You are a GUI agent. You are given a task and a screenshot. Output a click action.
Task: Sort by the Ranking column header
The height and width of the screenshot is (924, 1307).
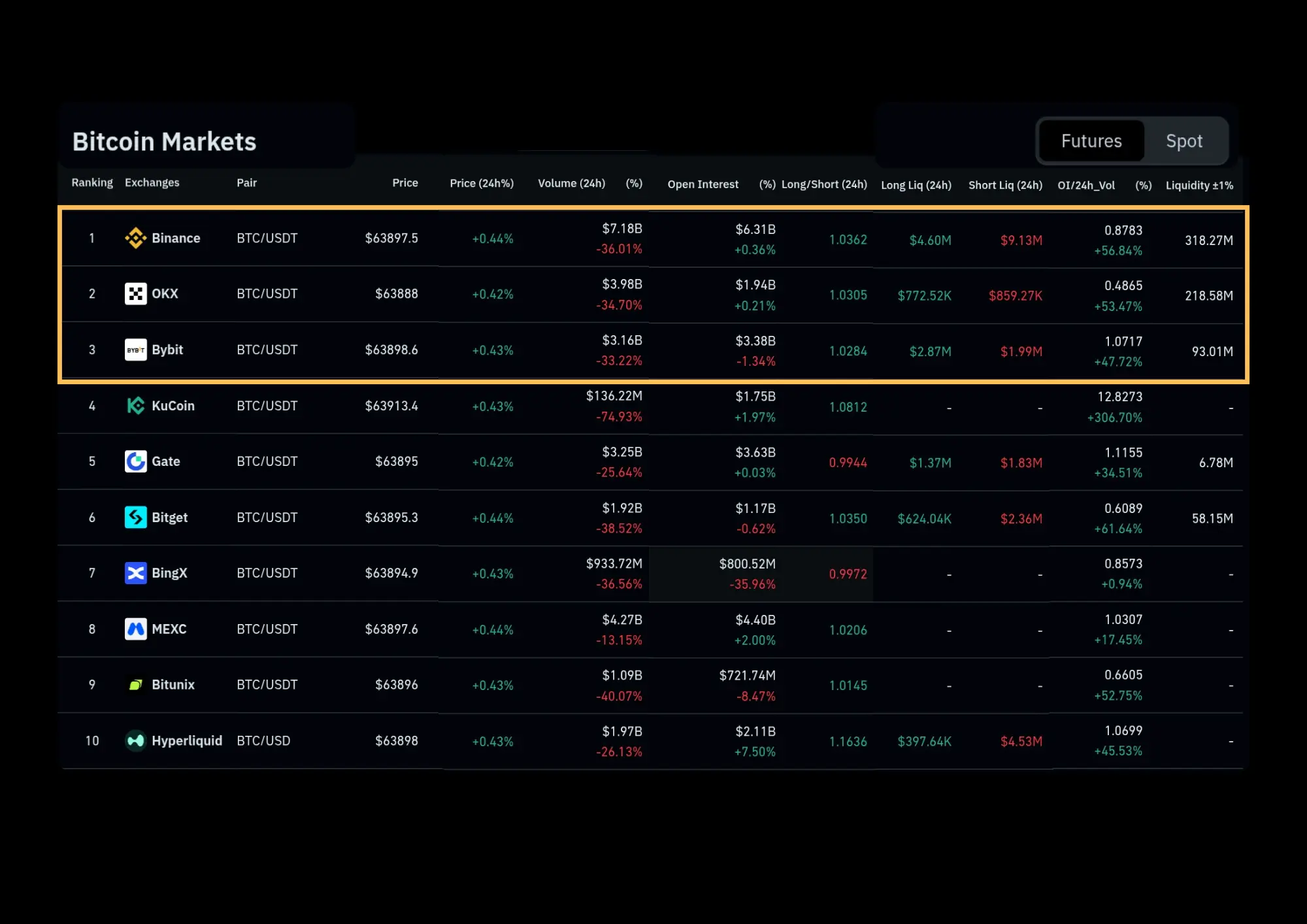92,182
